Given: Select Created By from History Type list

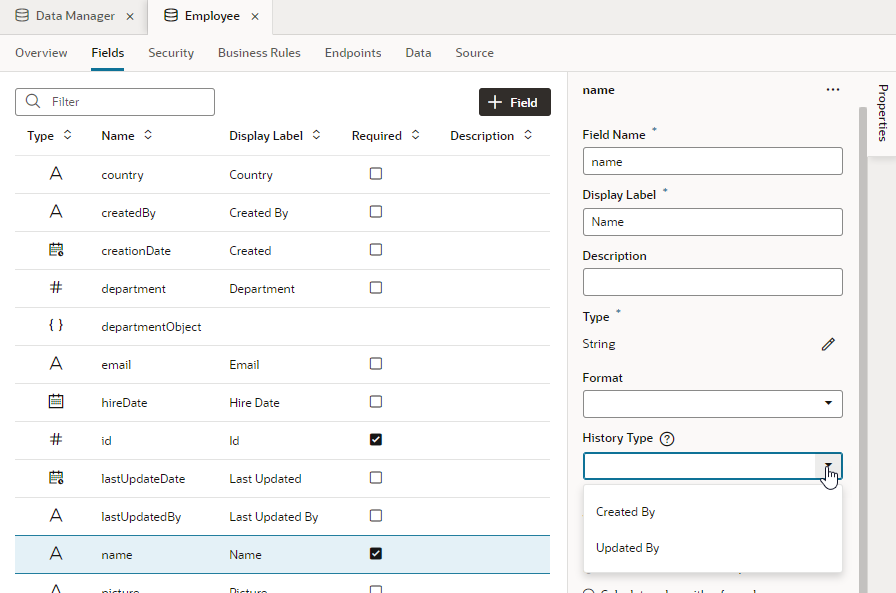Looking at the screenshot, I should (626, 512).
